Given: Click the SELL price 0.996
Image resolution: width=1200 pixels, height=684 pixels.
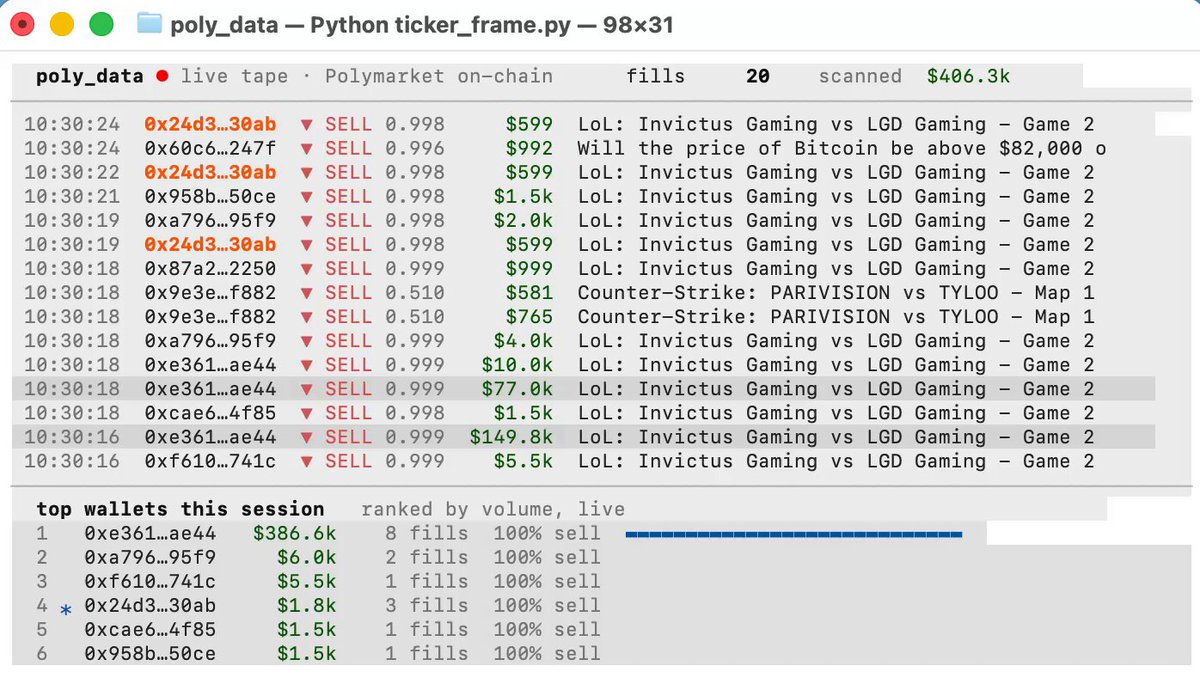Looking at the screenshot, I should pos(415,149).
